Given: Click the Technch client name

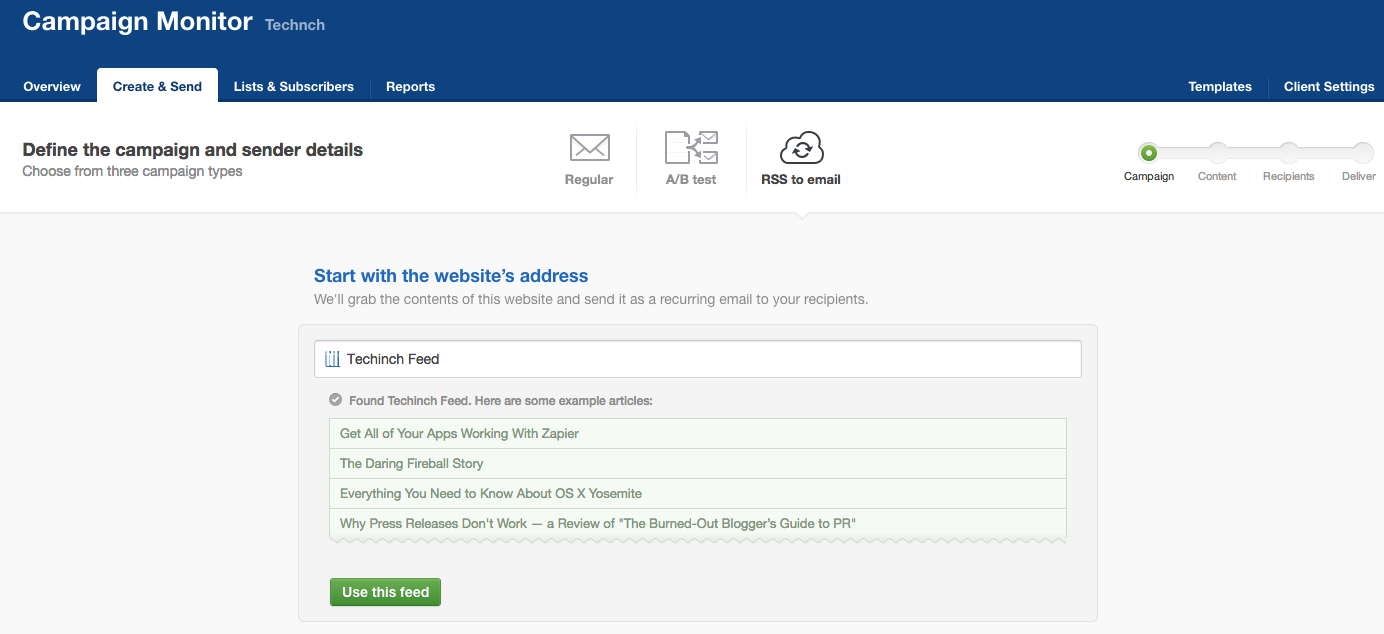Looking at the screenshot, I should pos(295,24).
